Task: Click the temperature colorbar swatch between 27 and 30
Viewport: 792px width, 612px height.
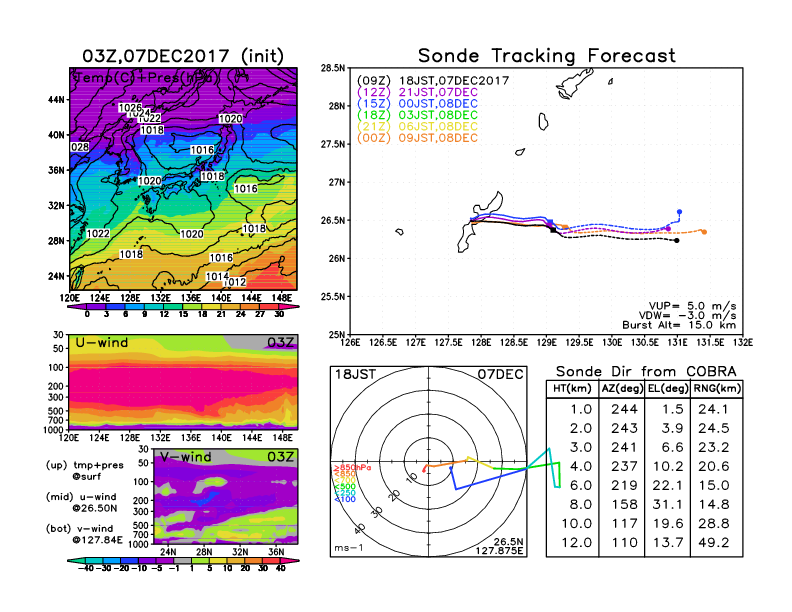Action: point(269,307)
